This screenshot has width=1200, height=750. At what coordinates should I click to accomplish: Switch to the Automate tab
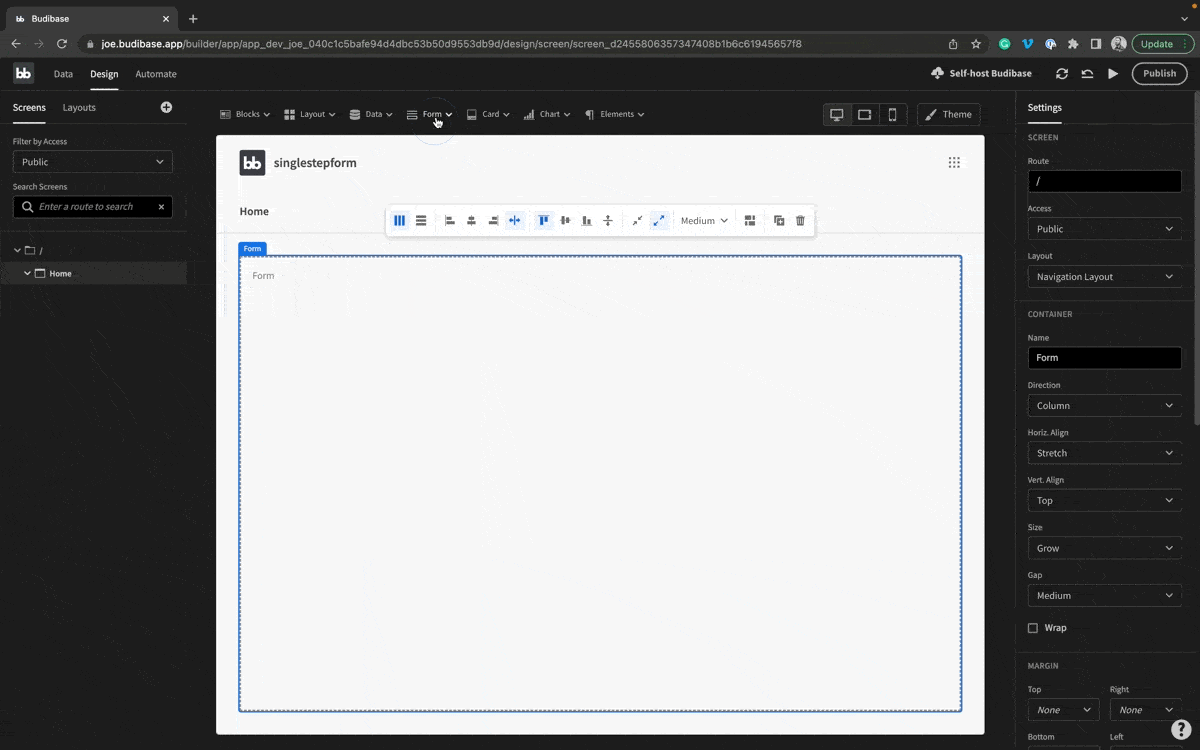[x=156, y=74]
